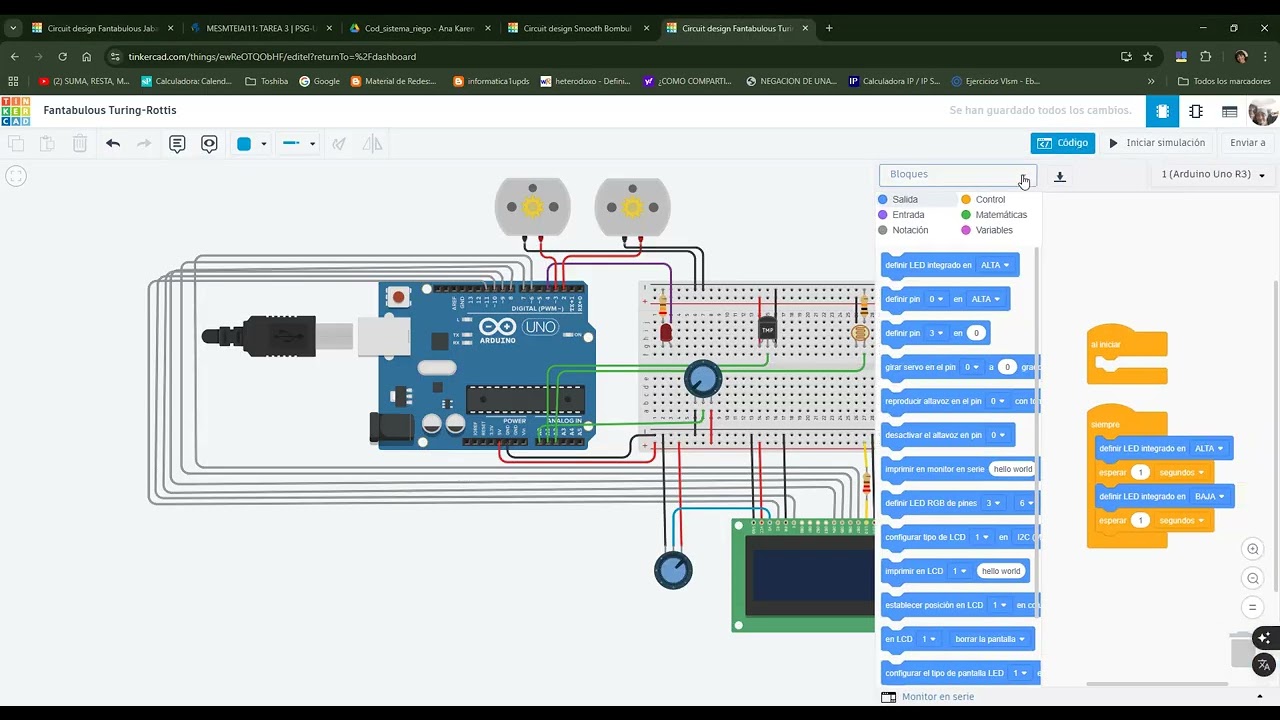Screen dimensions: 1280x720
Task: Click the Monitor en serie icon
Action: click(x=889, y=697)
